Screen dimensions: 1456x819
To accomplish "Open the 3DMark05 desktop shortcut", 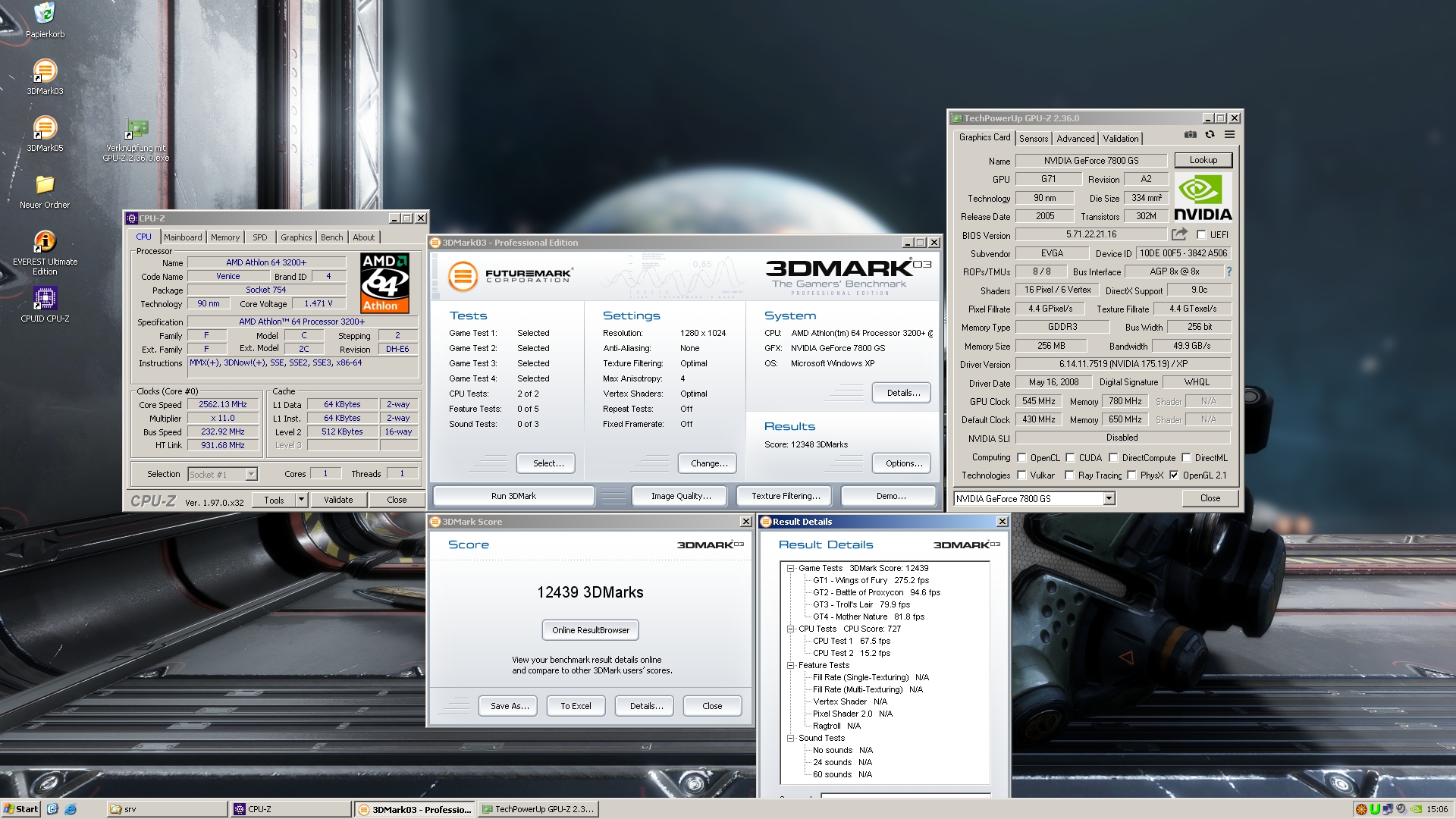I will (45, 128).
